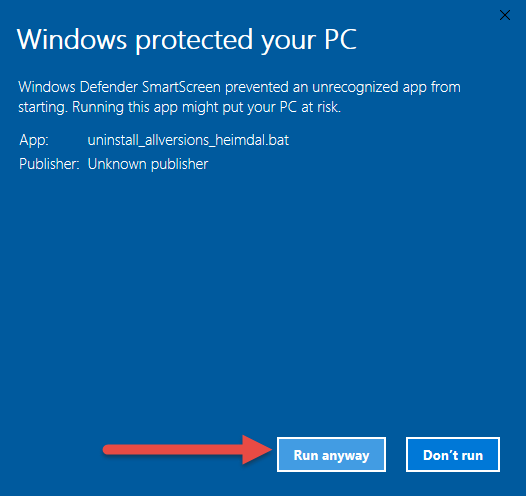This screenshot has height=496, width=526.
Task: Click the "Windows Defender SmartScreen" text
Action: [x=119, y=87]
